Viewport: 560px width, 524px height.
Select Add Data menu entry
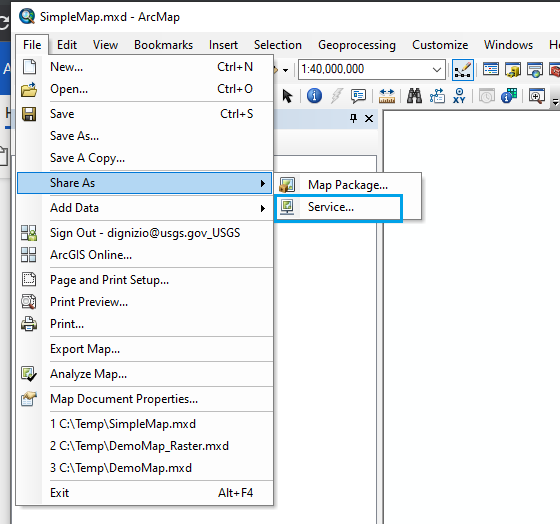tap(145, 208)
